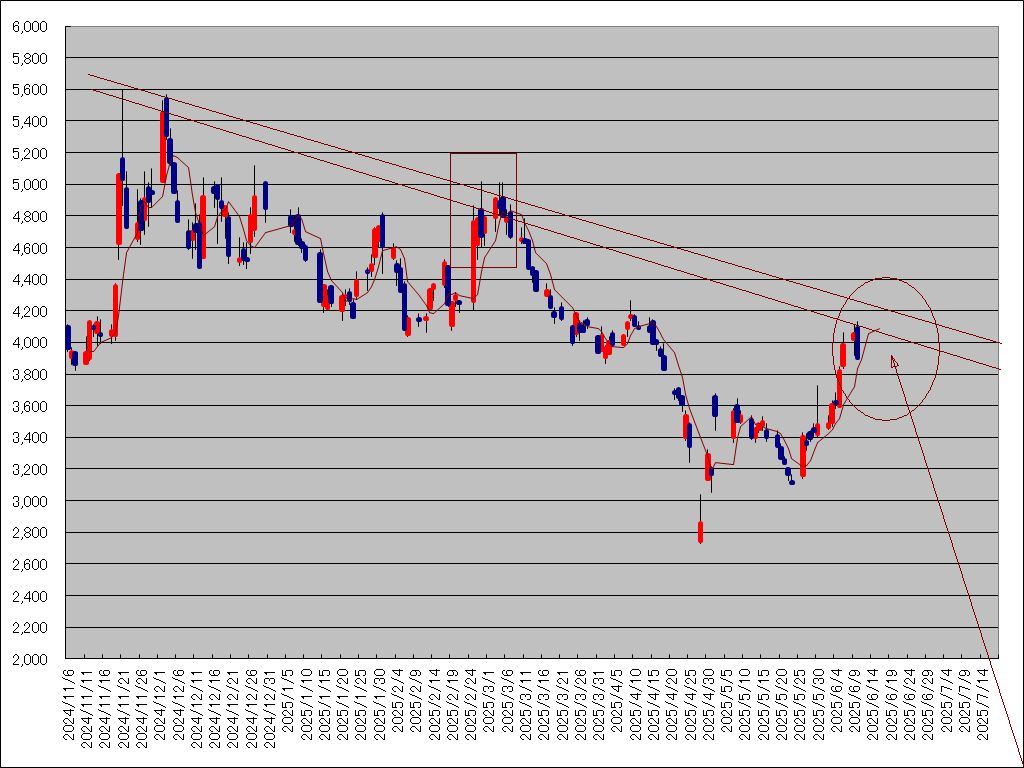Click the 2,000 price axis label
This screenshot has width=1024, height=768.
point(30,659)
